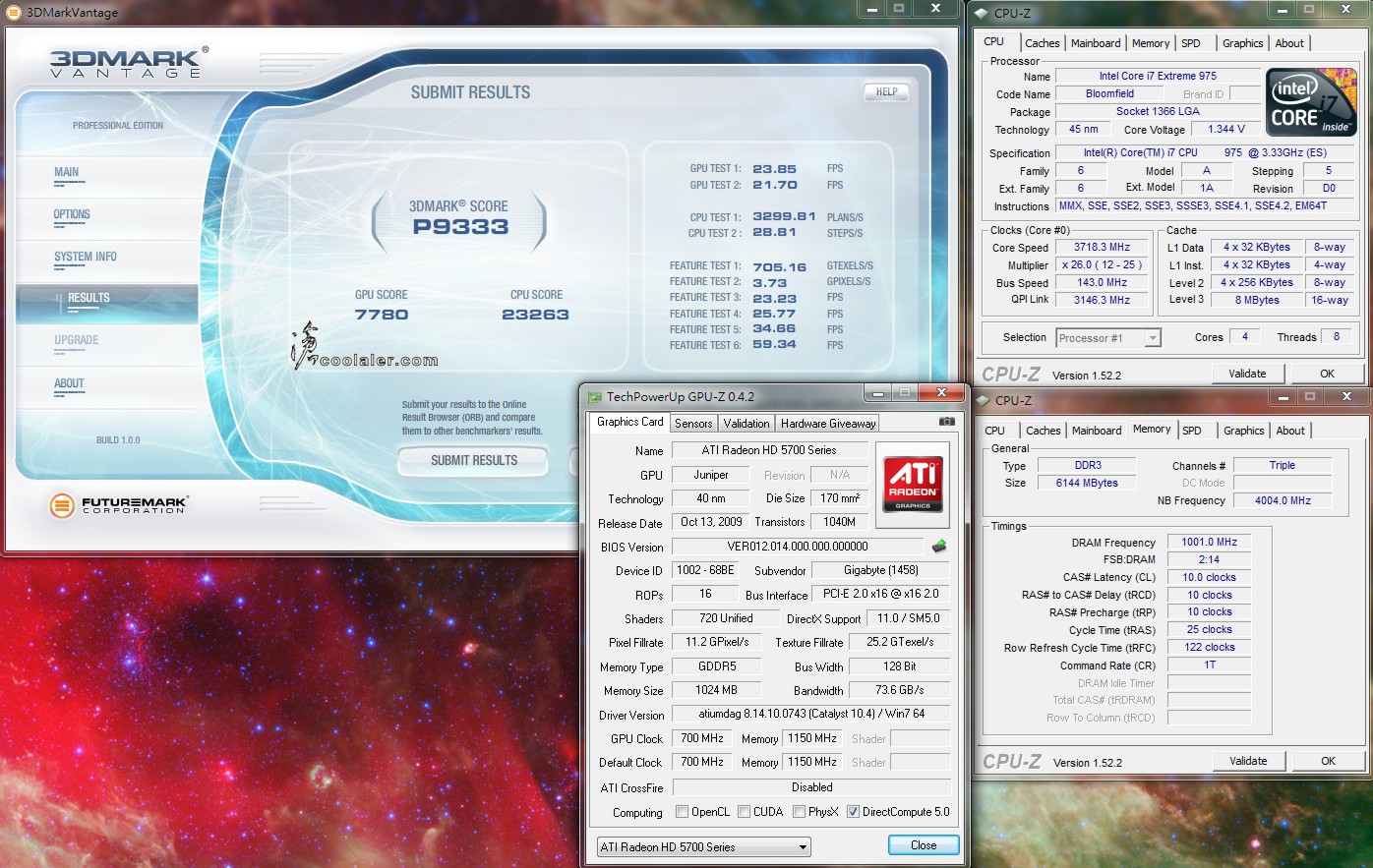Toggle the CUDA checkbox

(744, 812)
